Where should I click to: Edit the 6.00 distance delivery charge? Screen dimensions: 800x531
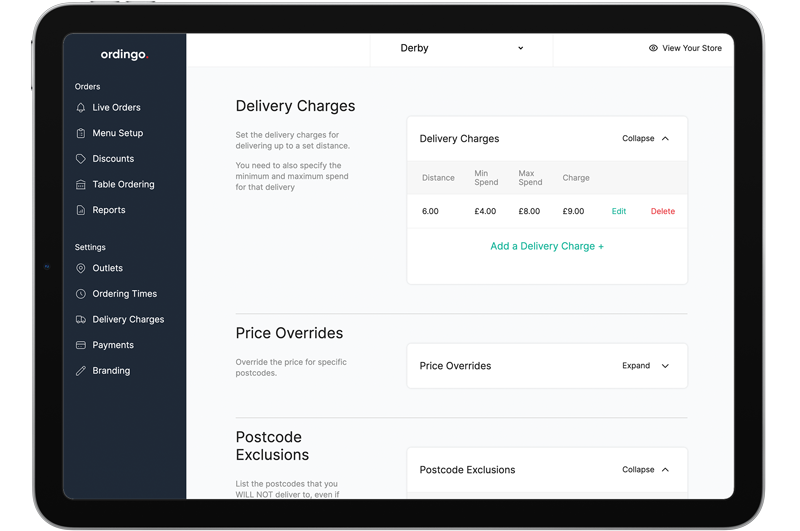(619, 211)
